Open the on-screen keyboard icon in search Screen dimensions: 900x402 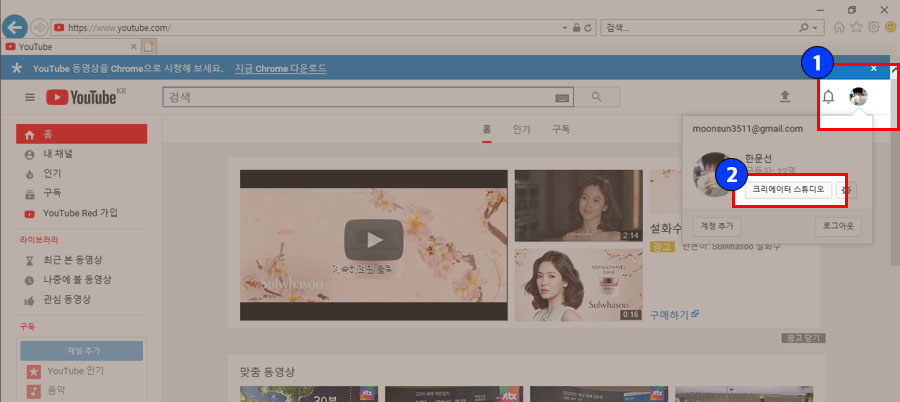pos(564,98)
